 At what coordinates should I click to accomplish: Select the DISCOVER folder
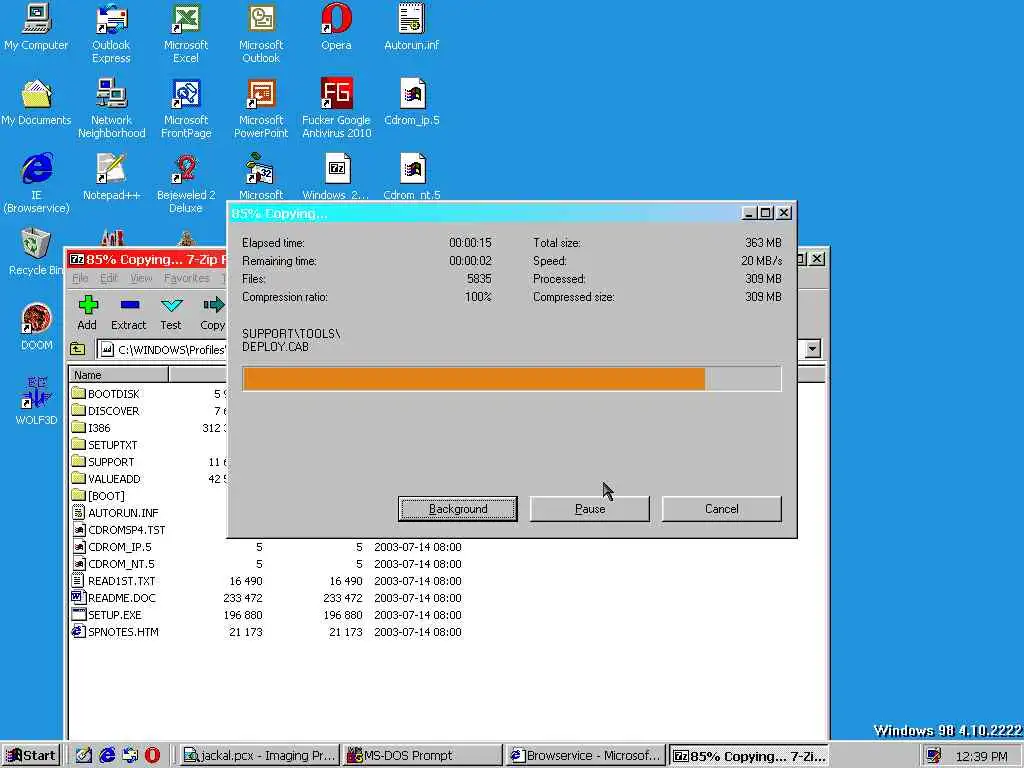click(105, 411)
